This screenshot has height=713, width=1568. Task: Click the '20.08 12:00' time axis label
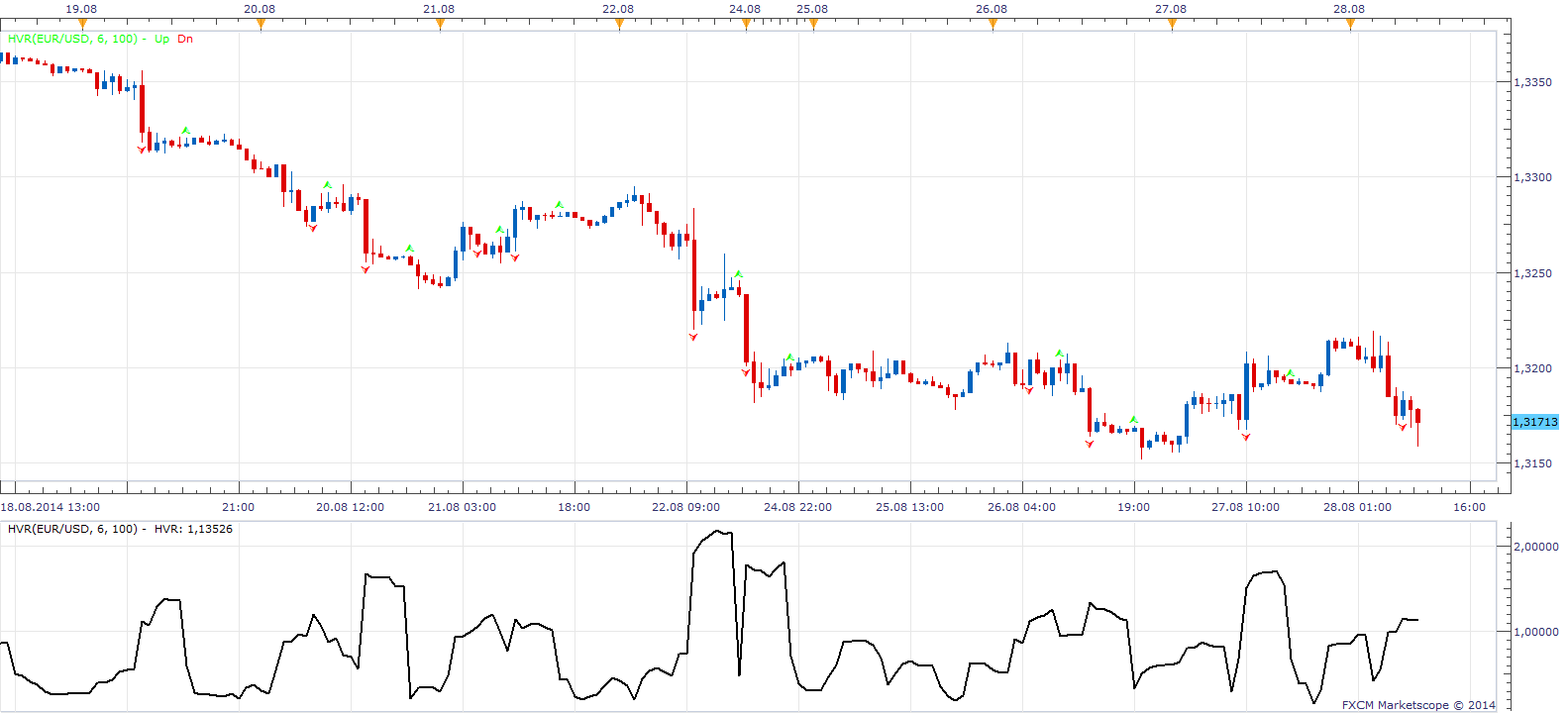[x=350, y=507]
